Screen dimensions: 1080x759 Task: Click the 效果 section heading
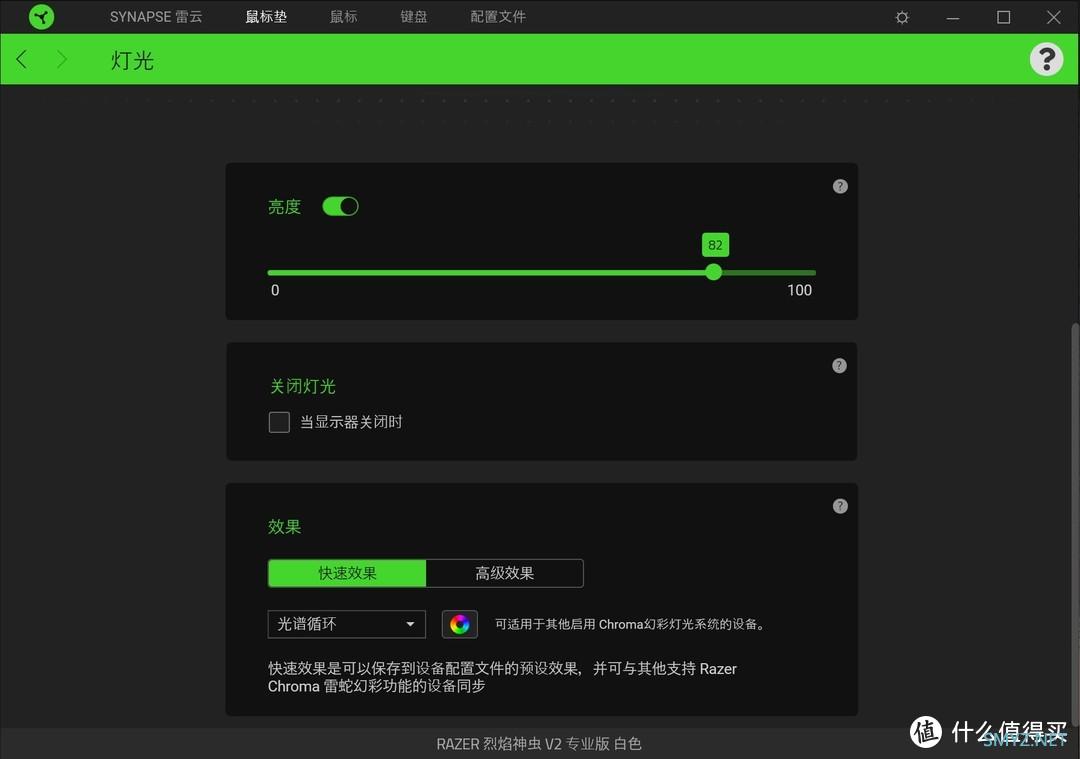[284, 527]
